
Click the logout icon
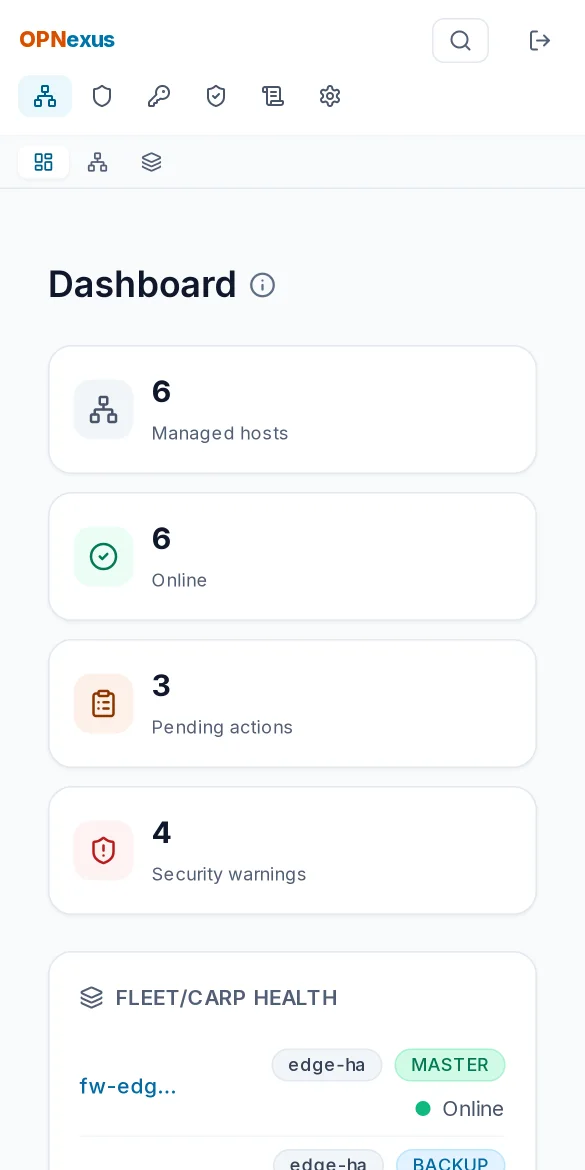(x=539, y=40)
